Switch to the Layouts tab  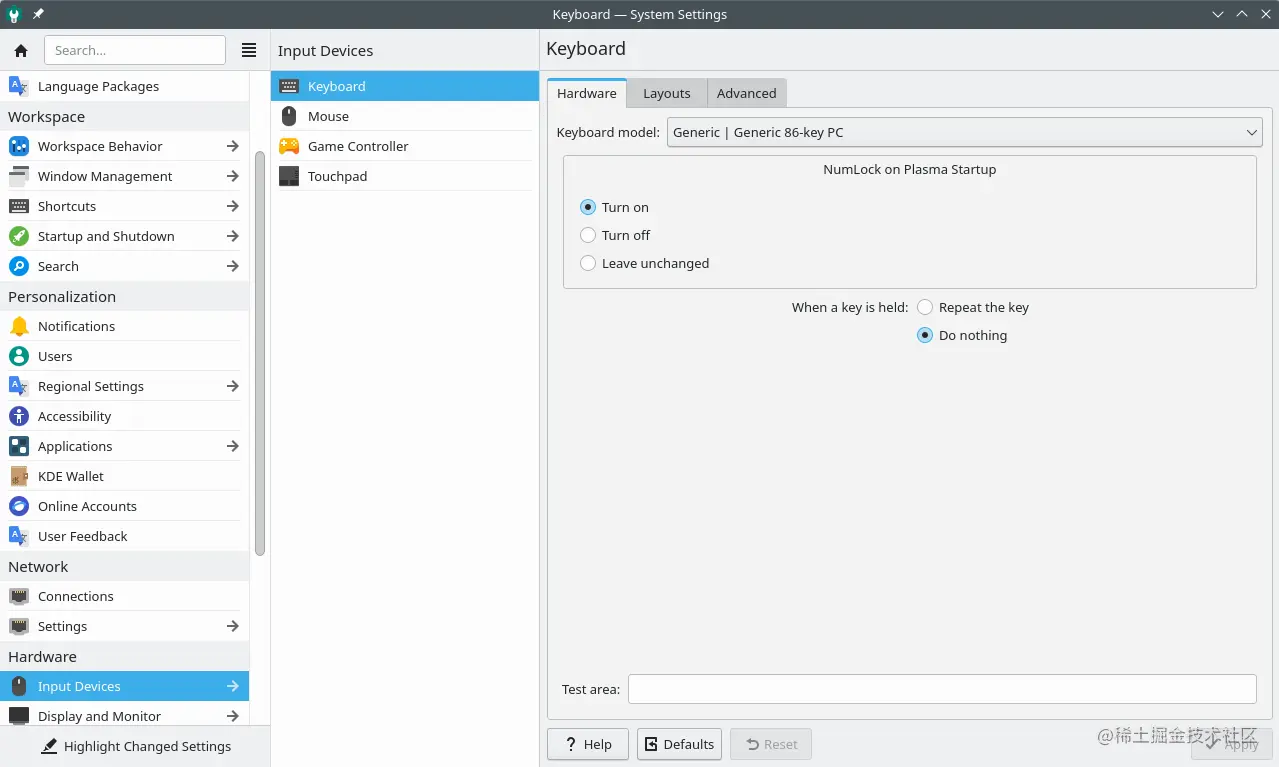(x=667, y=93)
